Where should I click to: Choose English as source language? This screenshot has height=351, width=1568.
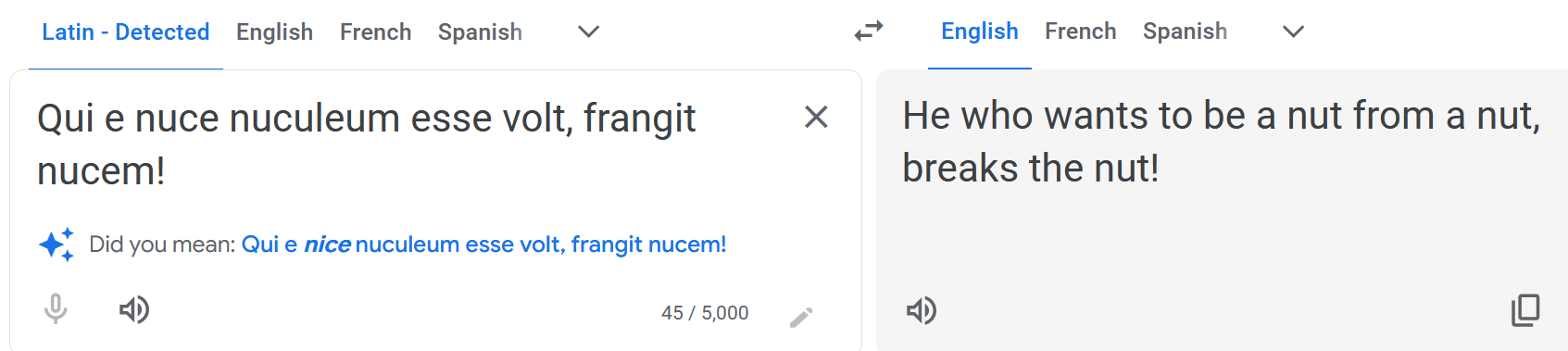point(274,32)
